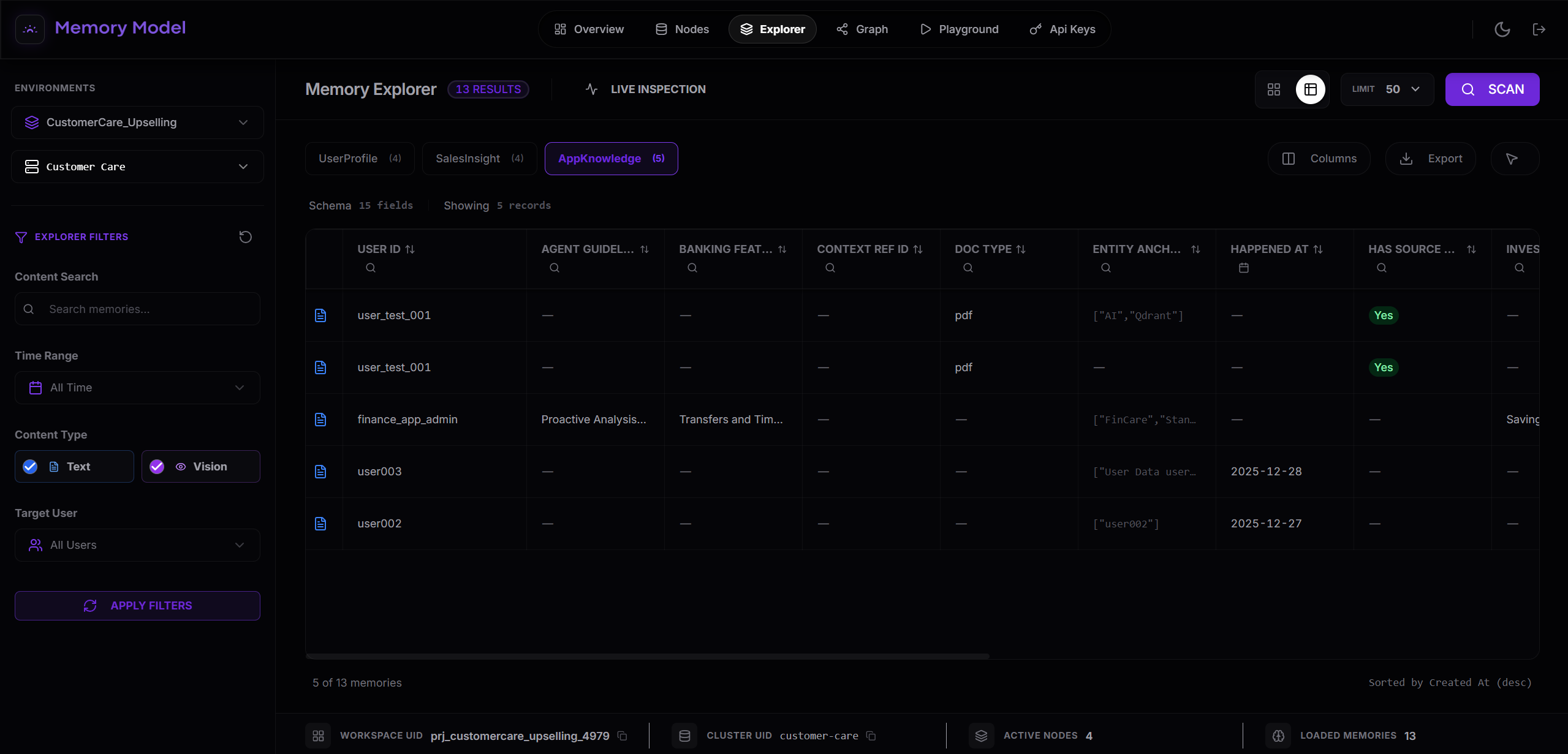Toggle dark mode with the moon icon
The width and height of the screenshot is (1568, 754).
pyautogui.click(x=1502, y=29)
